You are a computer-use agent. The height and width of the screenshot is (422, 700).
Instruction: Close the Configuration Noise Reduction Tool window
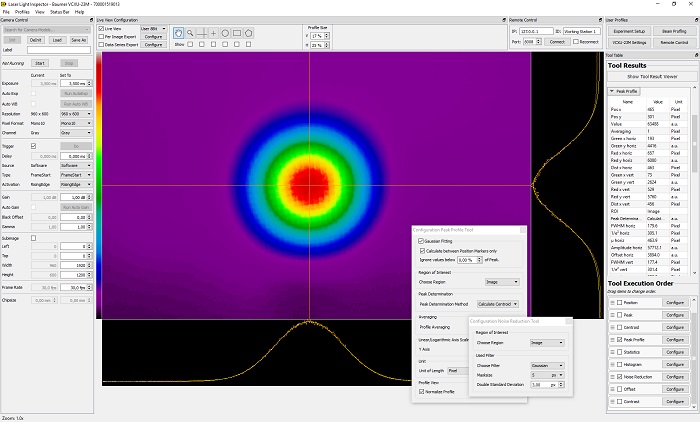(x=567, y=321)
